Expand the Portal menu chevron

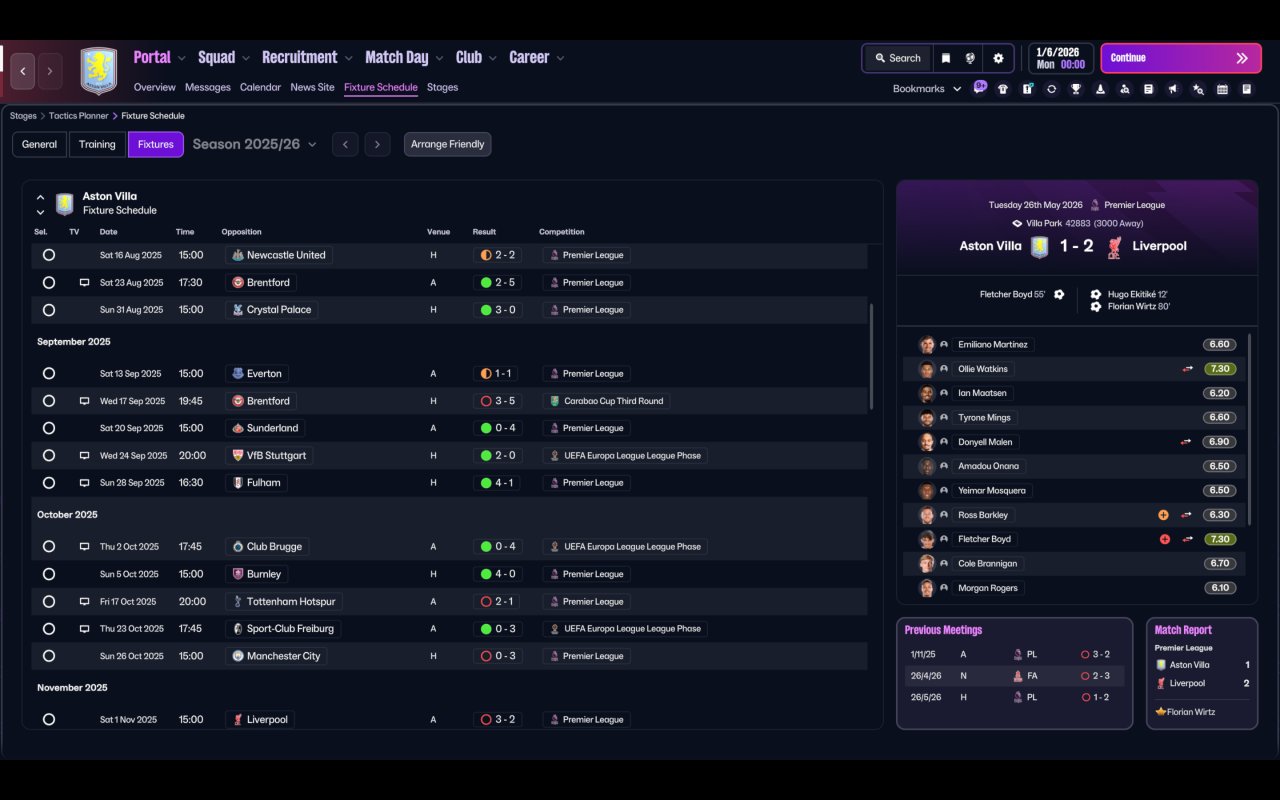click(182, 58)
